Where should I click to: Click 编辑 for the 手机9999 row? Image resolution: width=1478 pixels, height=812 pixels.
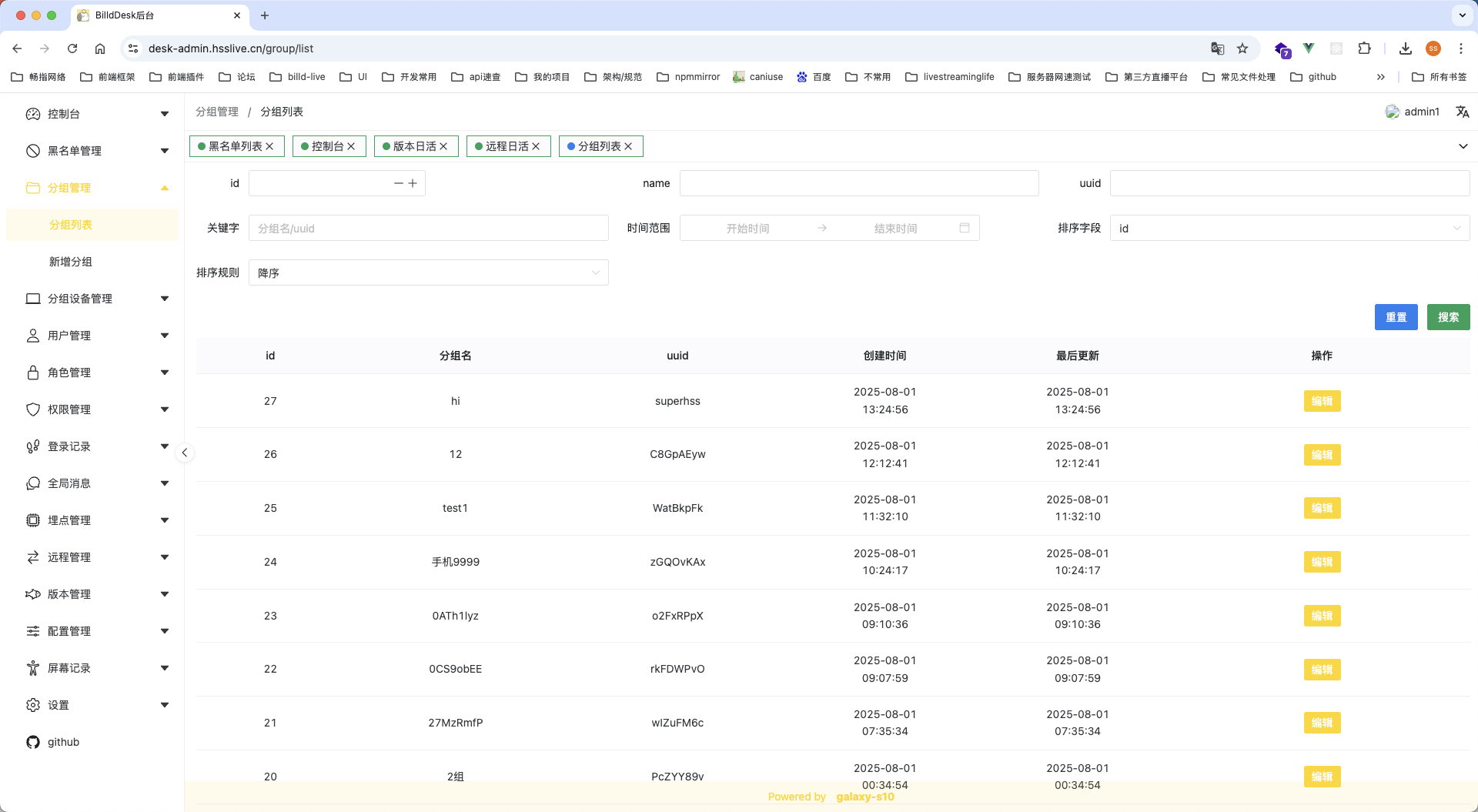(x=1322, y=562)
